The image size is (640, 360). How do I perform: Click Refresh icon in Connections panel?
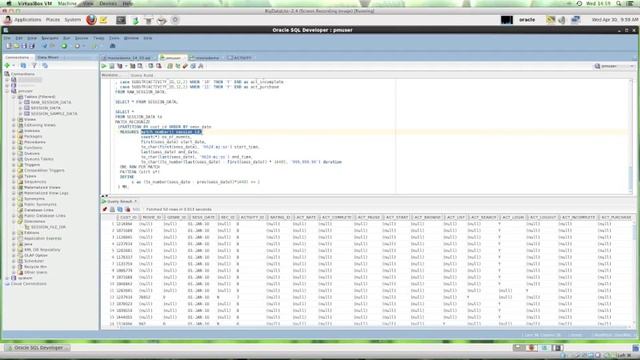pos(23,66)
